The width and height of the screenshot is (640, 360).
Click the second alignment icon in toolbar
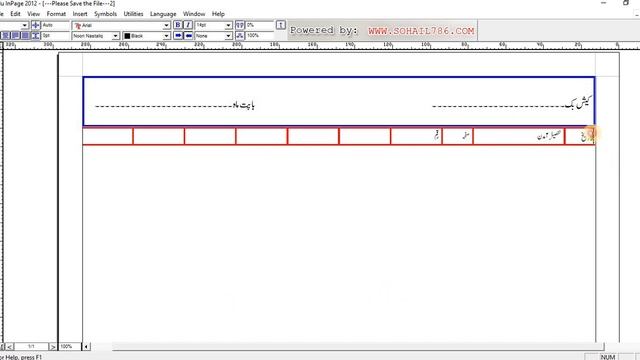click(16, 36)
